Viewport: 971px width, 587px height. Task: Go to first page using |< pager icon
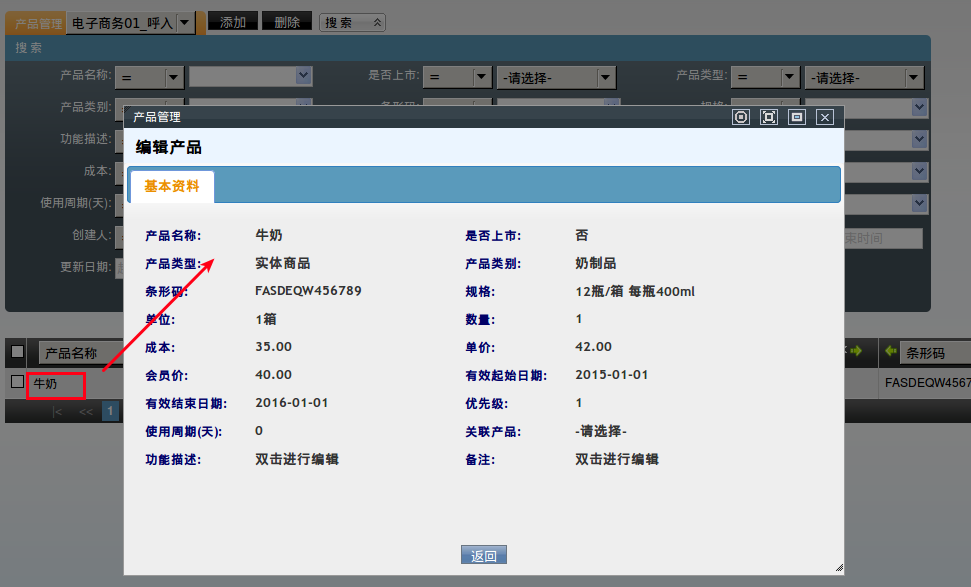58,411
